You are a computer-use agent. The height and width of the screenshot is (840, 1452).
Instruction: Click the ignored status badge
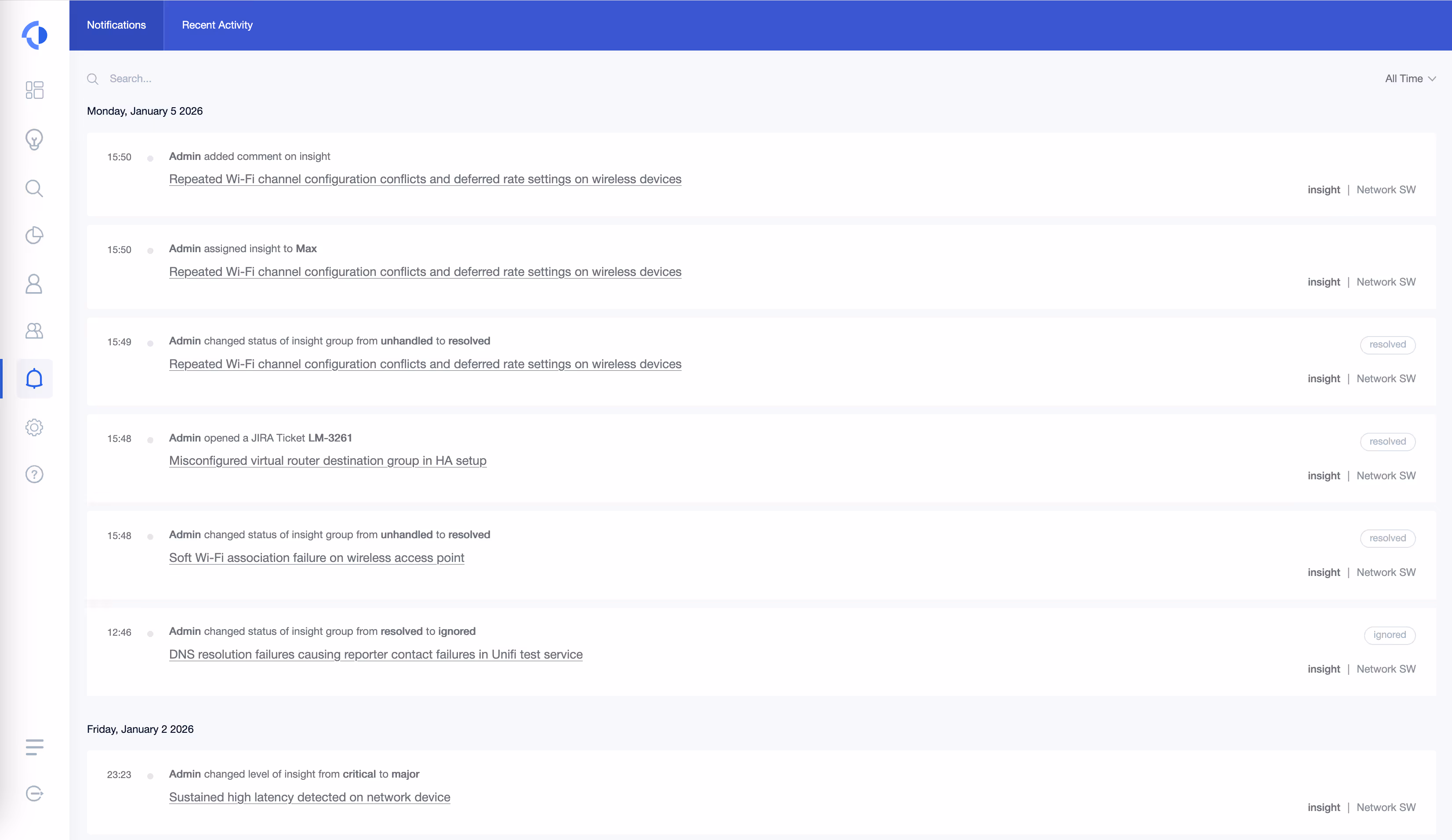pos(1389,635)
